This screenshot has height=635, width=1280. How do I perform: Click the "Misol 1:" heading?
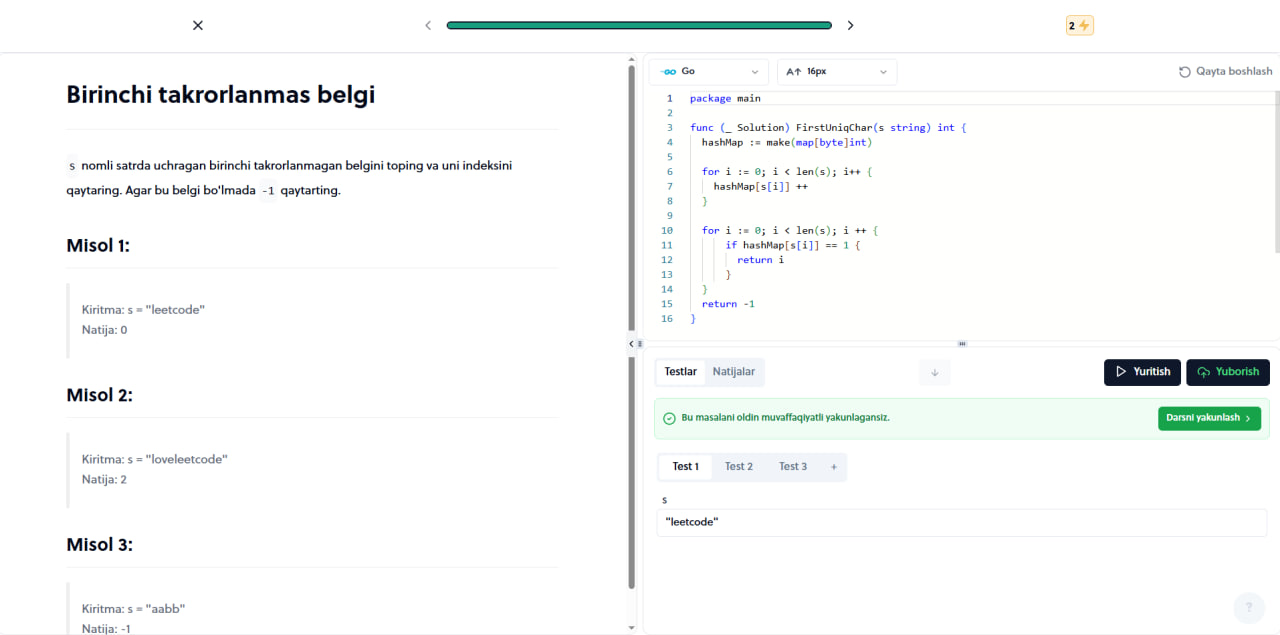pos(98,245)
